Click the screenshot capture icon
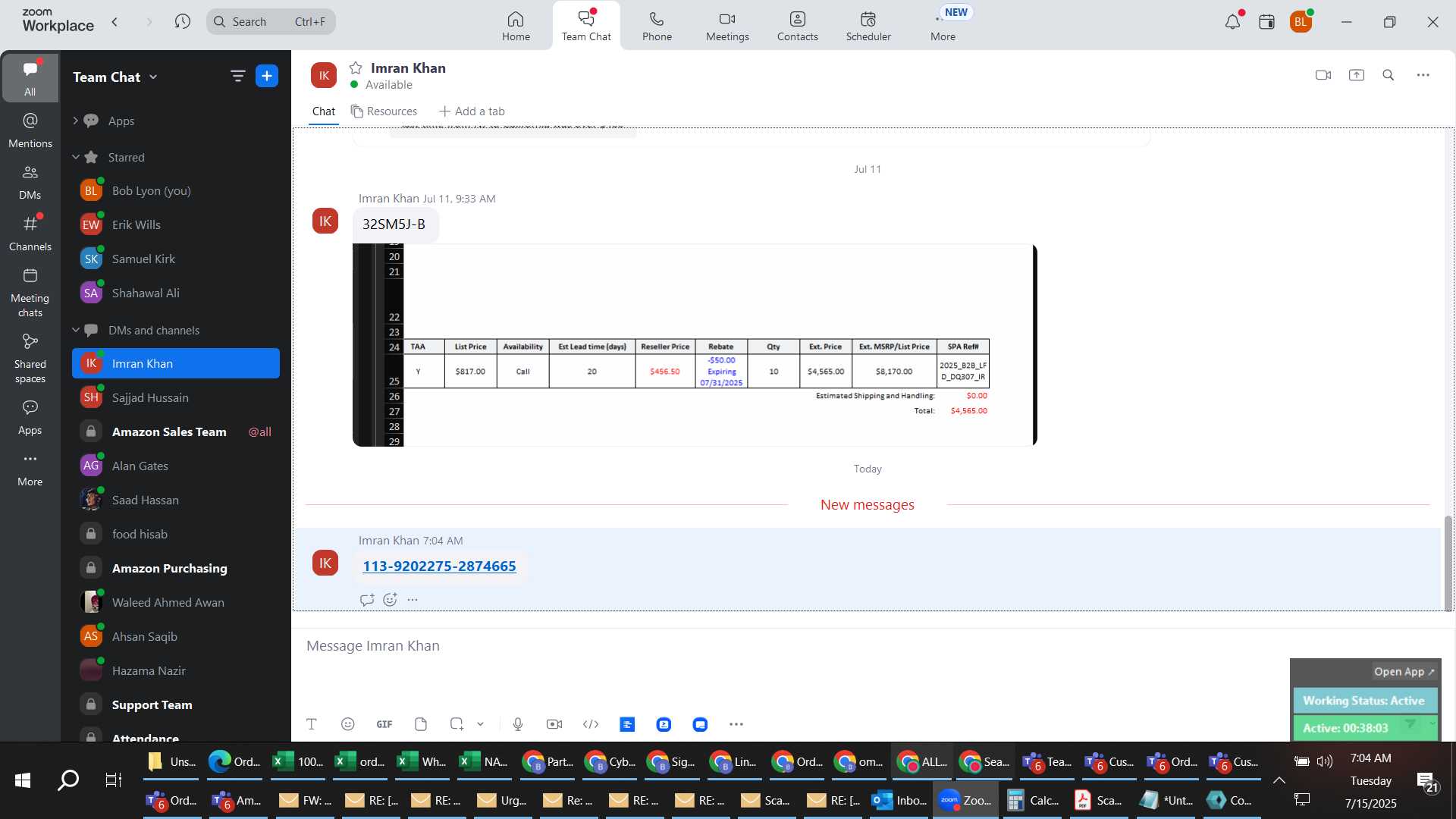Screen dimensions: 1456x819 click(457, 724)
